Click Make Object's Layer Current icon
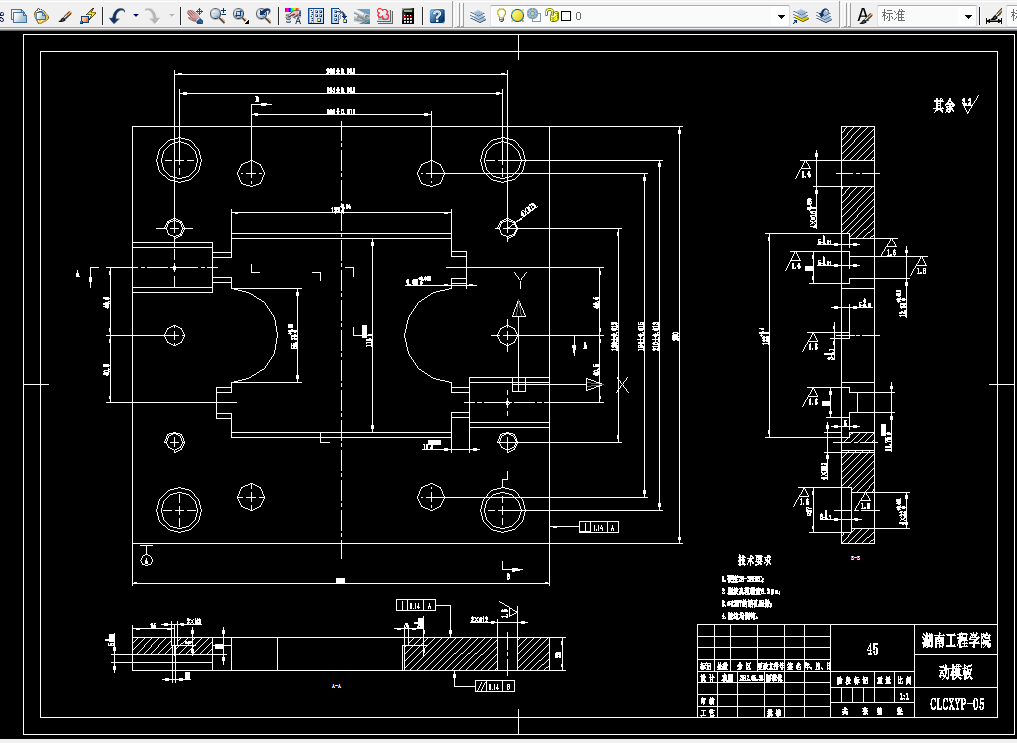 [801, 16]
